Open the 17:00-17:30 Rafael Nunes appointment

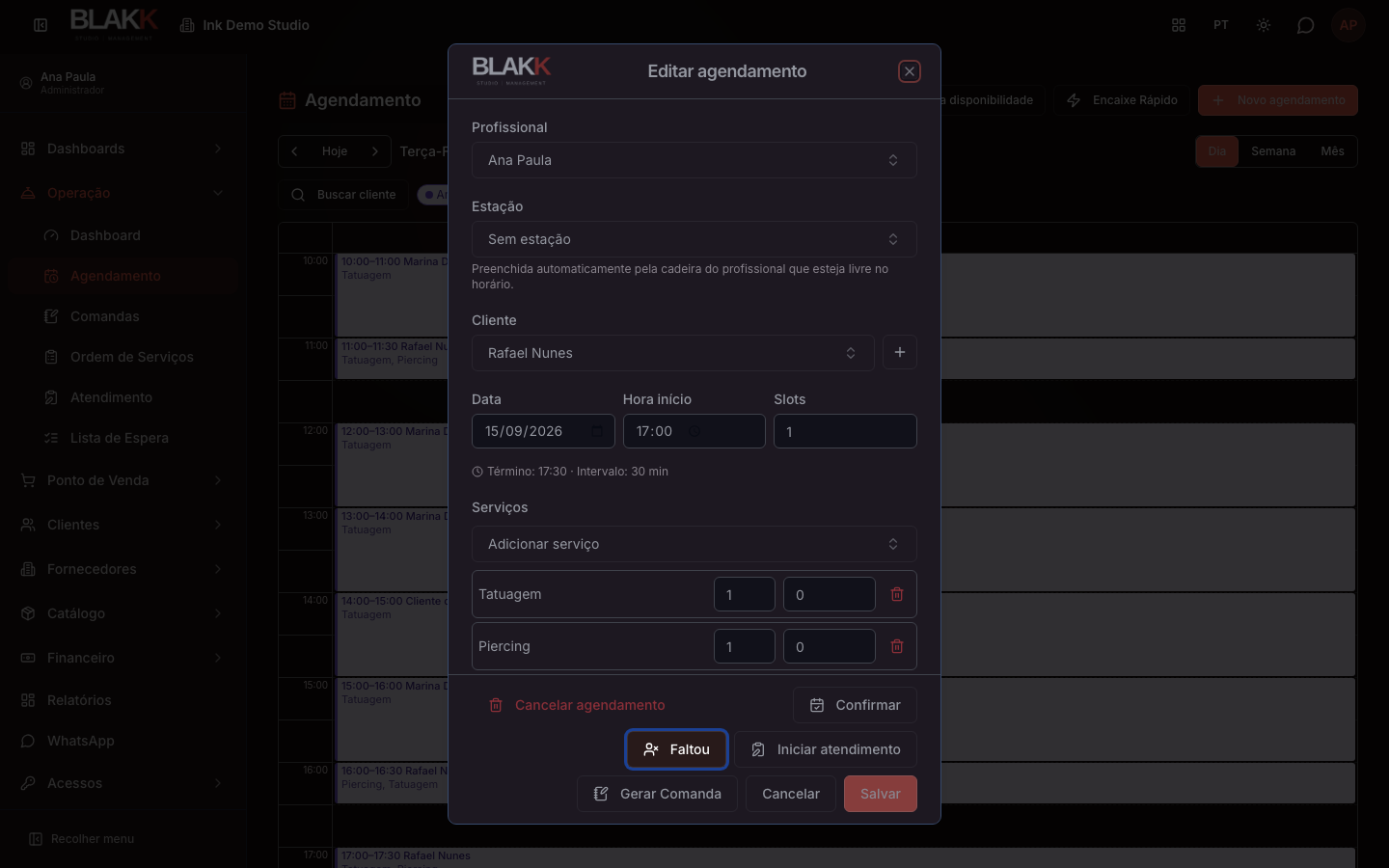click(x=845, y=857)
